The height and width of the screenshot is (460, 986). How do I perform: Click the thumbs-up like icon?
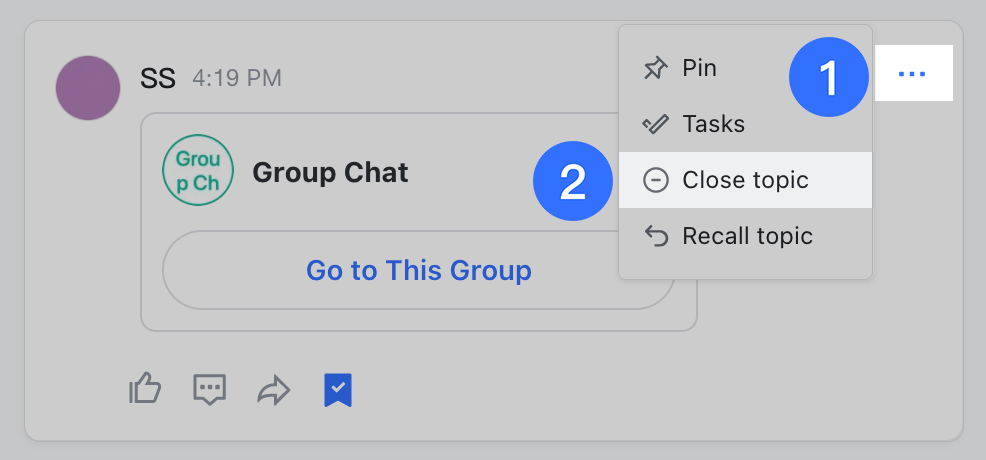point(145,389)
